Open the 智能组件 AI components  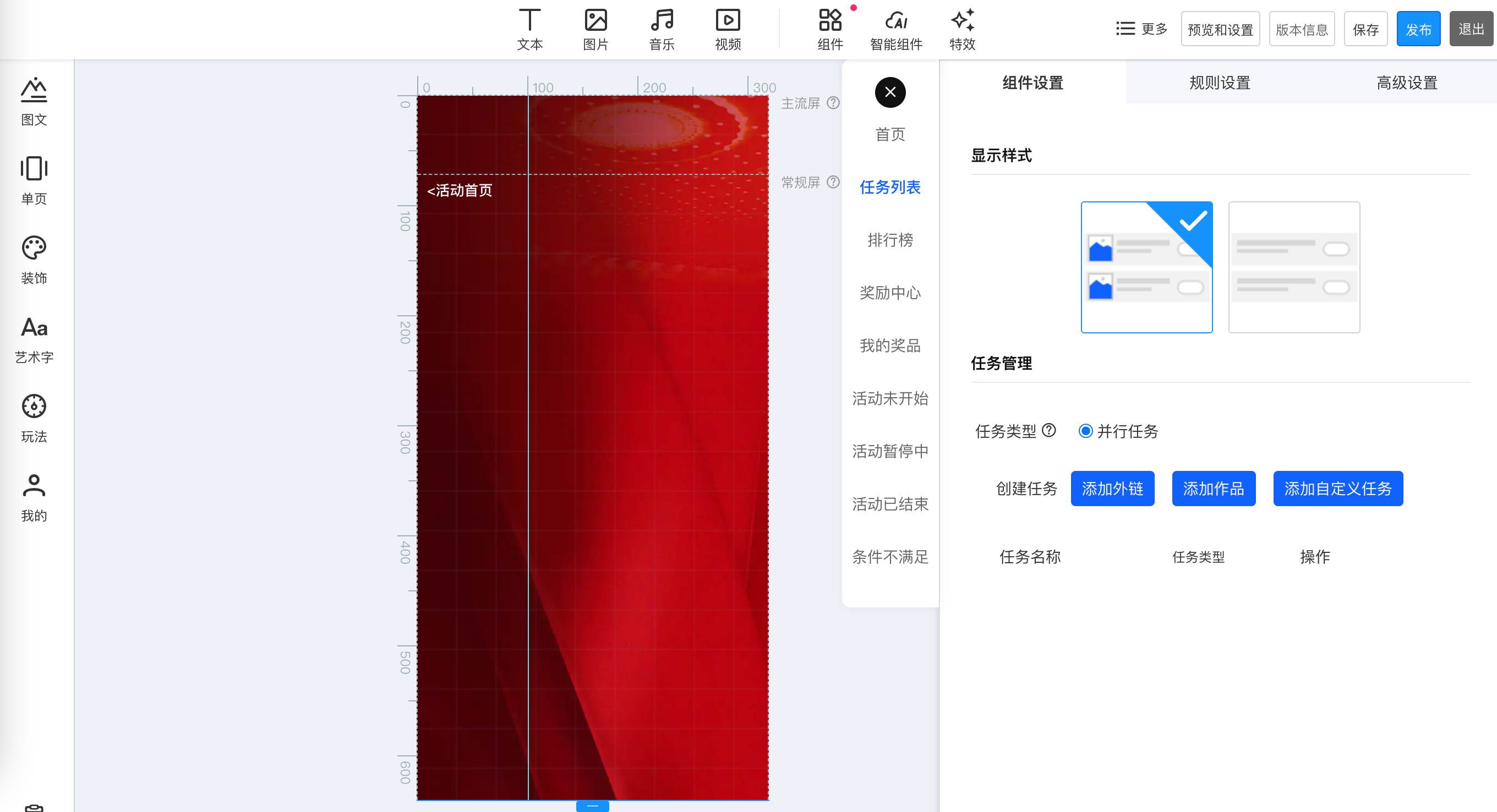tap(896, 30)
